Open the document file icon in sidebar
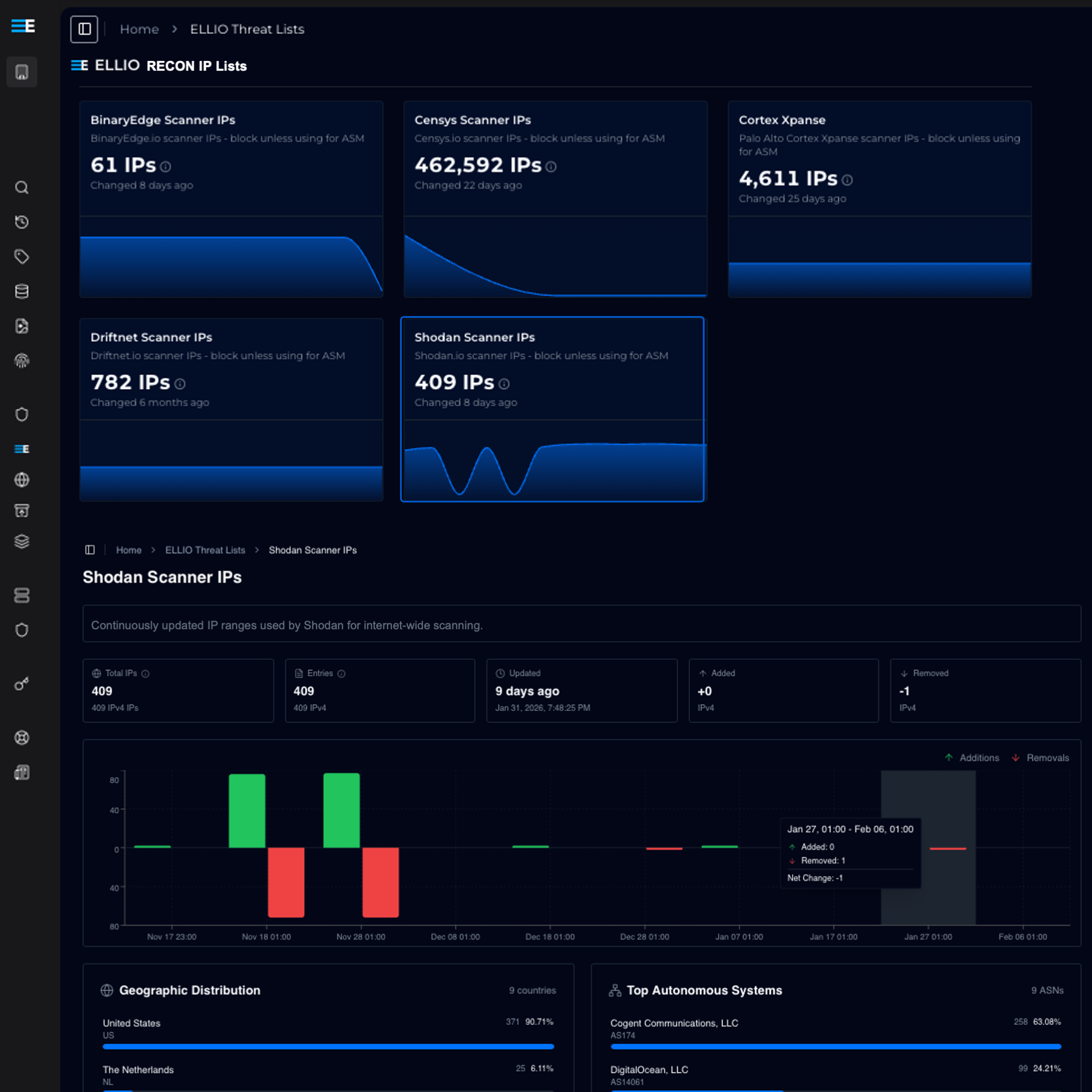Viewport: 1092px width, 1092px height. 22,326
